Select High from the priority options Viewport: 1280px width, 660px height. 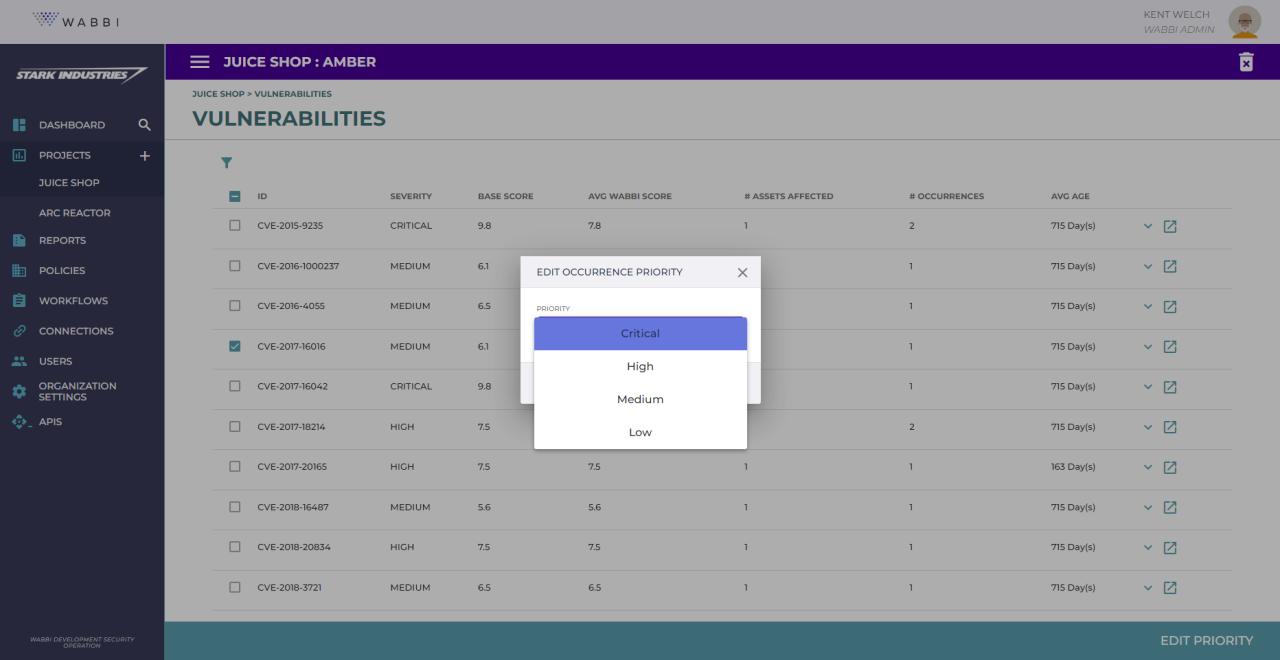(x=640, y=366)
